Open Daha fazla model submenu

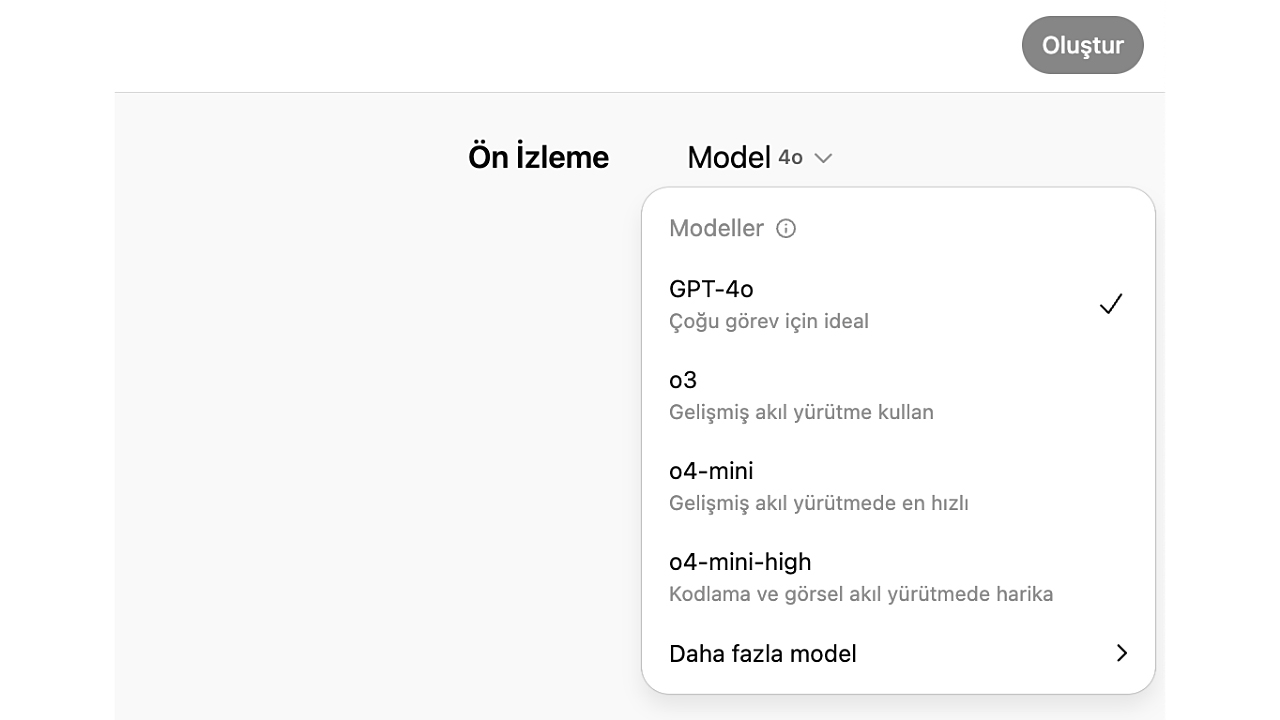coord(898,653)
